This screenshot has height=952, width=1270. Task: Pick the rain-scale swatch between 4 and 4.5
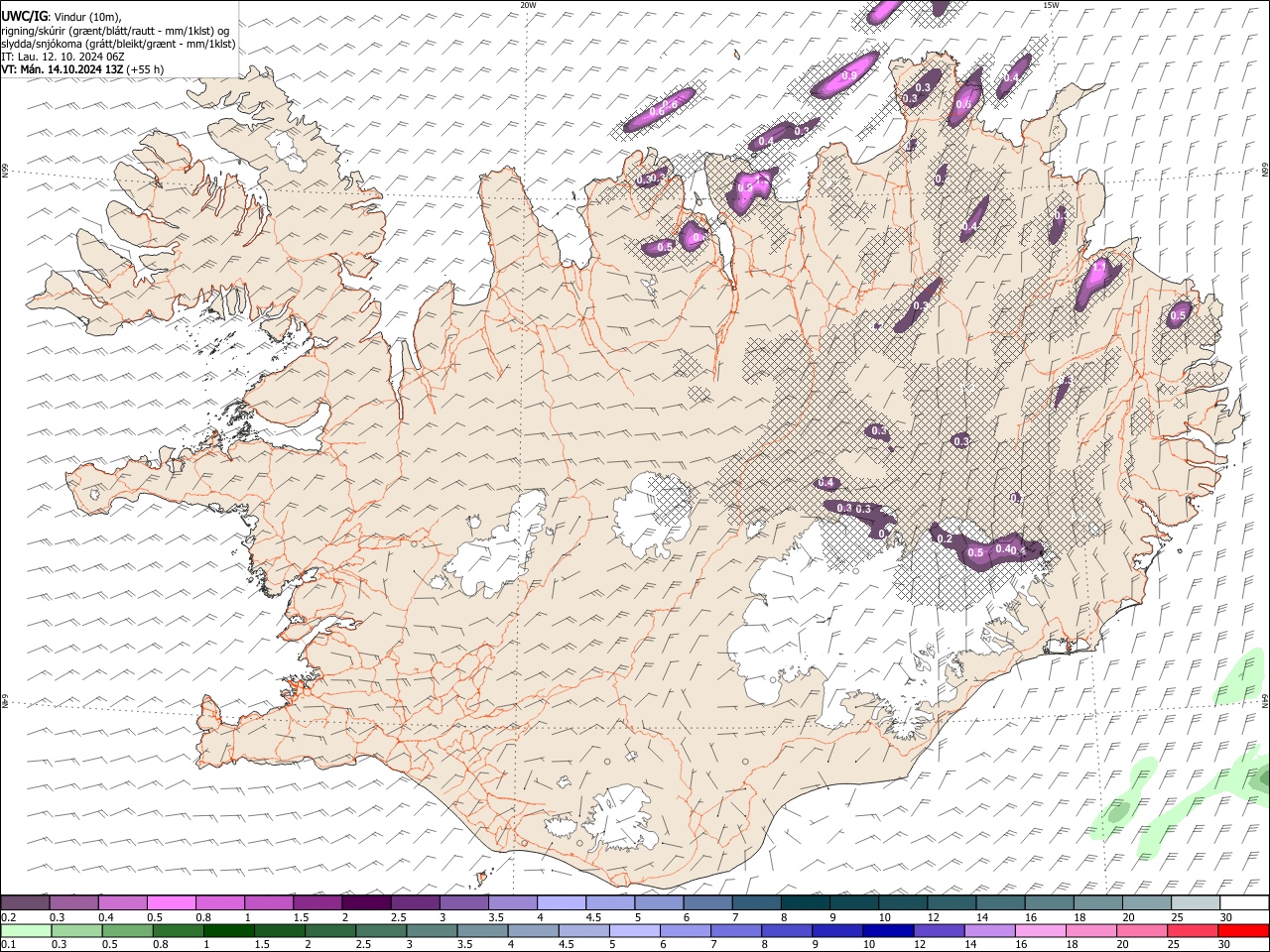(x=533, y=930)
